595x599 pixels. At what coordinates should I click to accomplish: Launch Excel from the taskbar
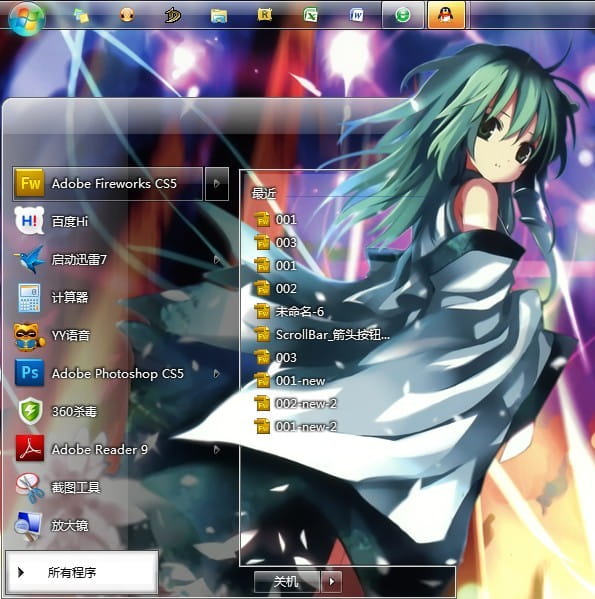click(x=310, y=15)
